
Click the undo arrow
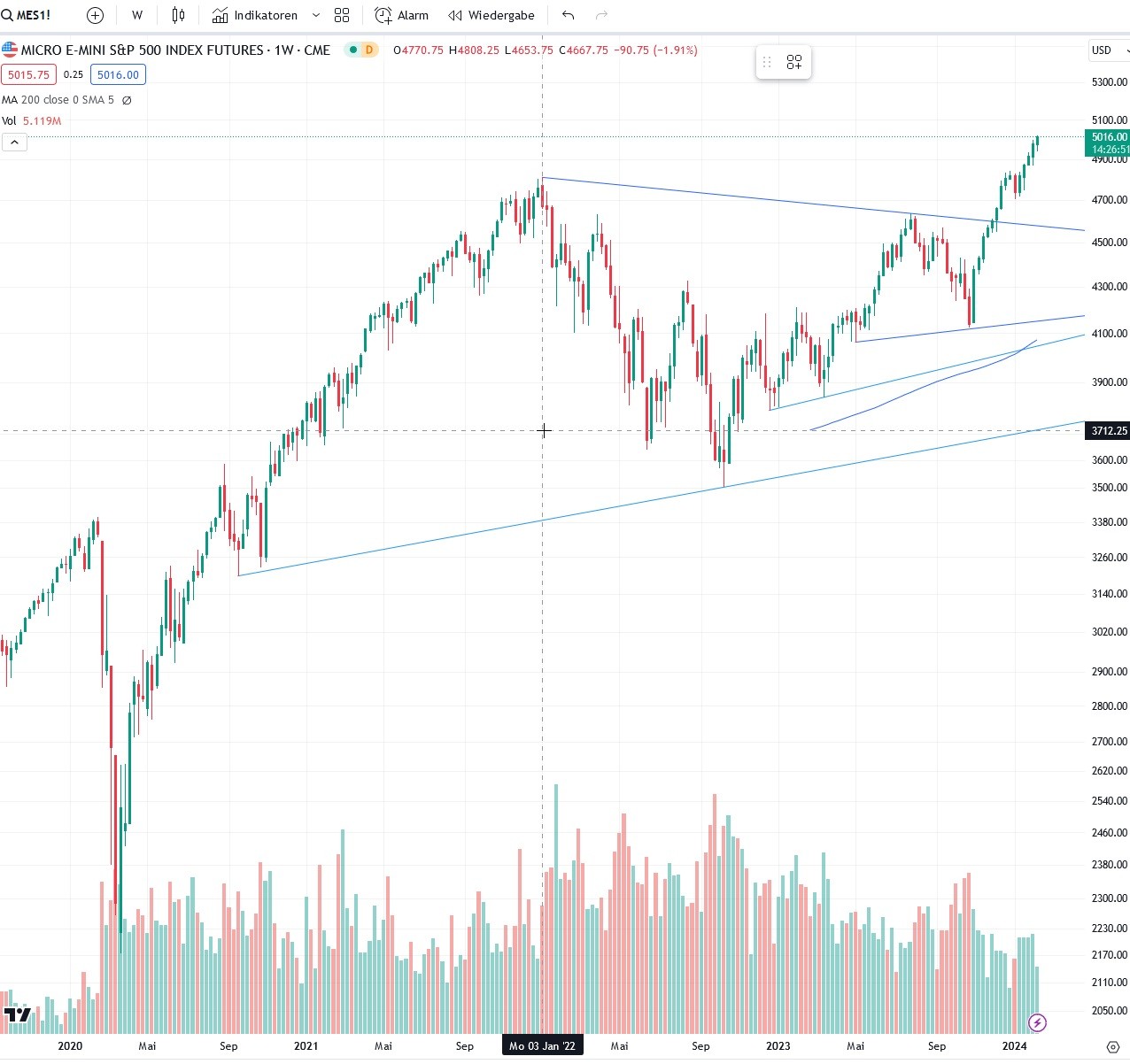569,15
